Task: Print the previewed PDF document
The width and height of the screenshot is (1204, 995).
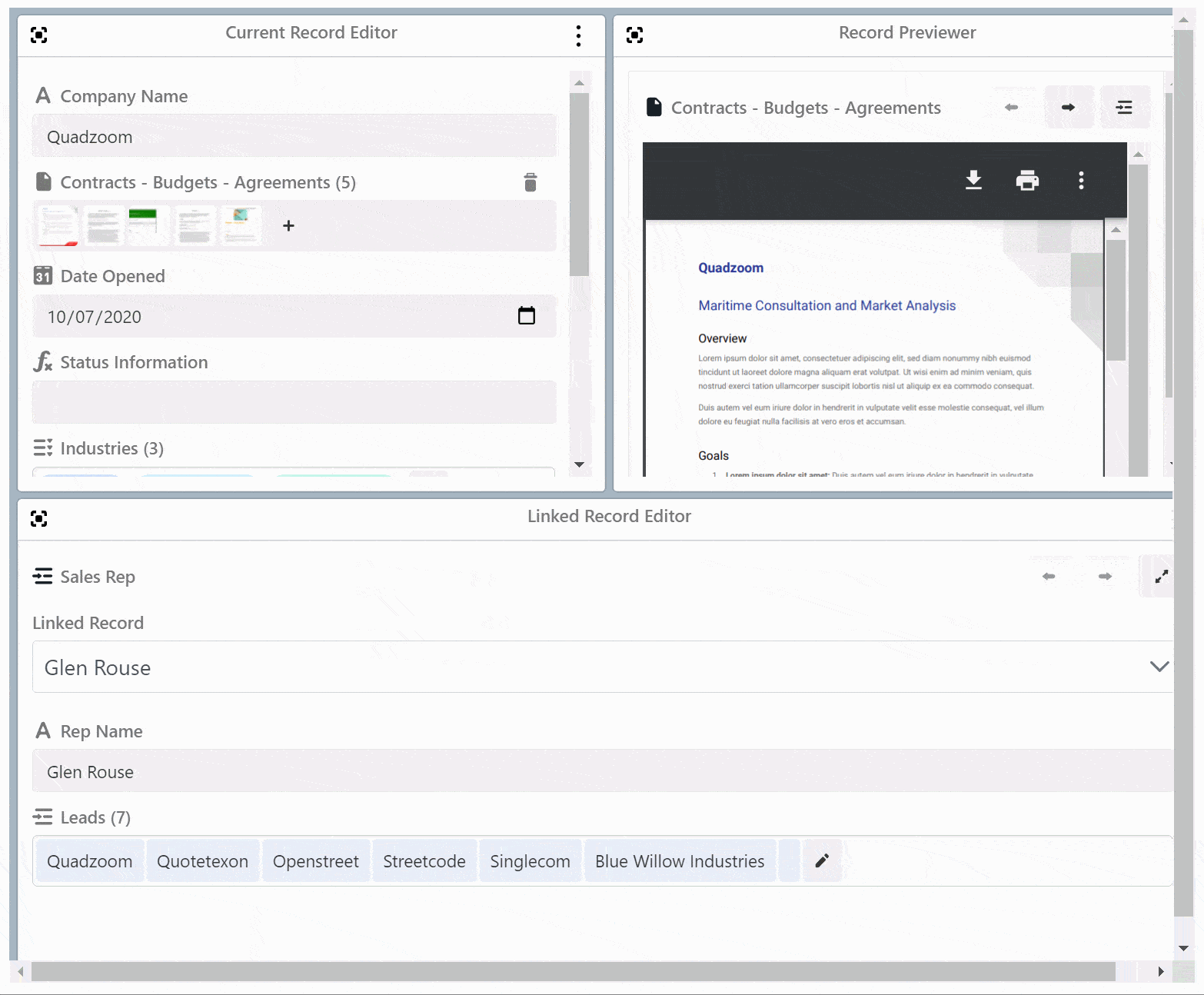Action: tap(1027, 180)
